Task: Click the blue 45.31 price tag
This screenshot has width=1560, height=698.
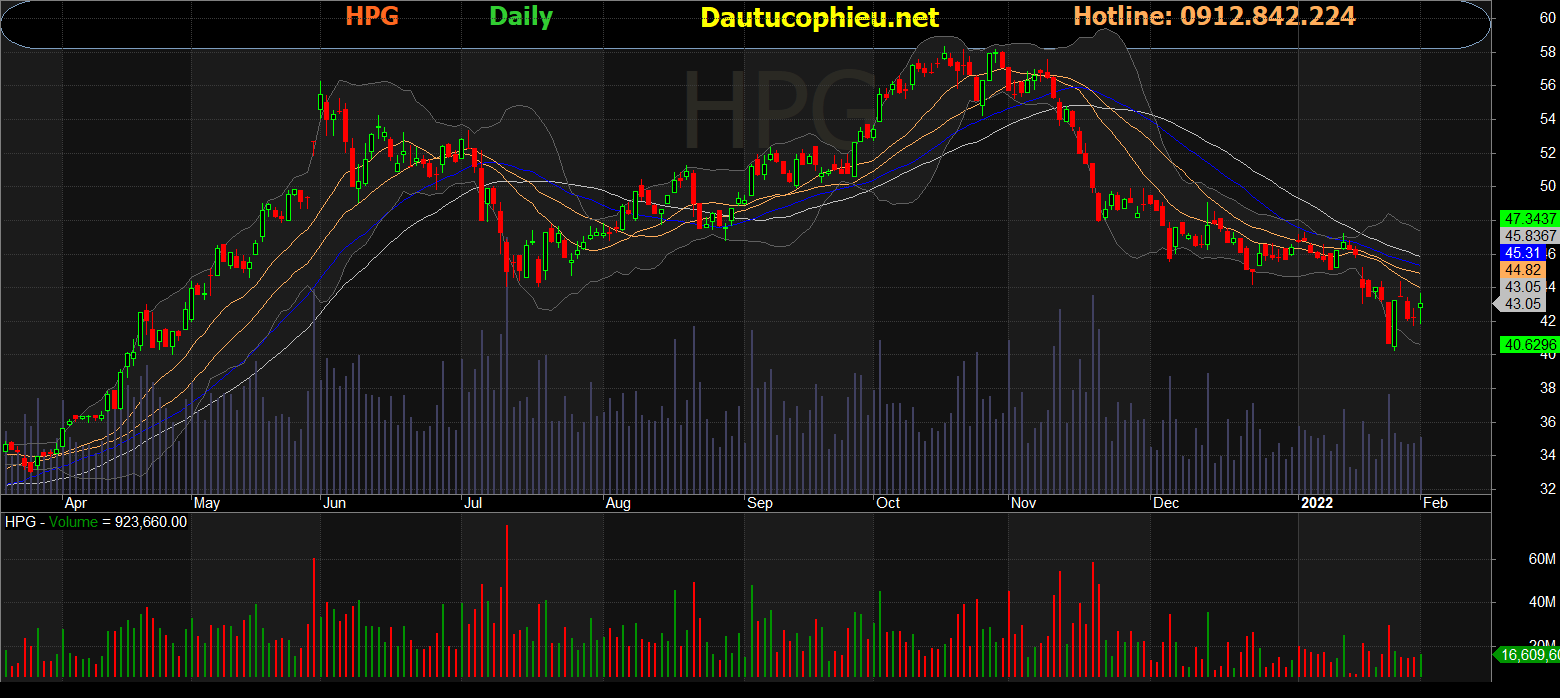Action: coord(1521,252)
